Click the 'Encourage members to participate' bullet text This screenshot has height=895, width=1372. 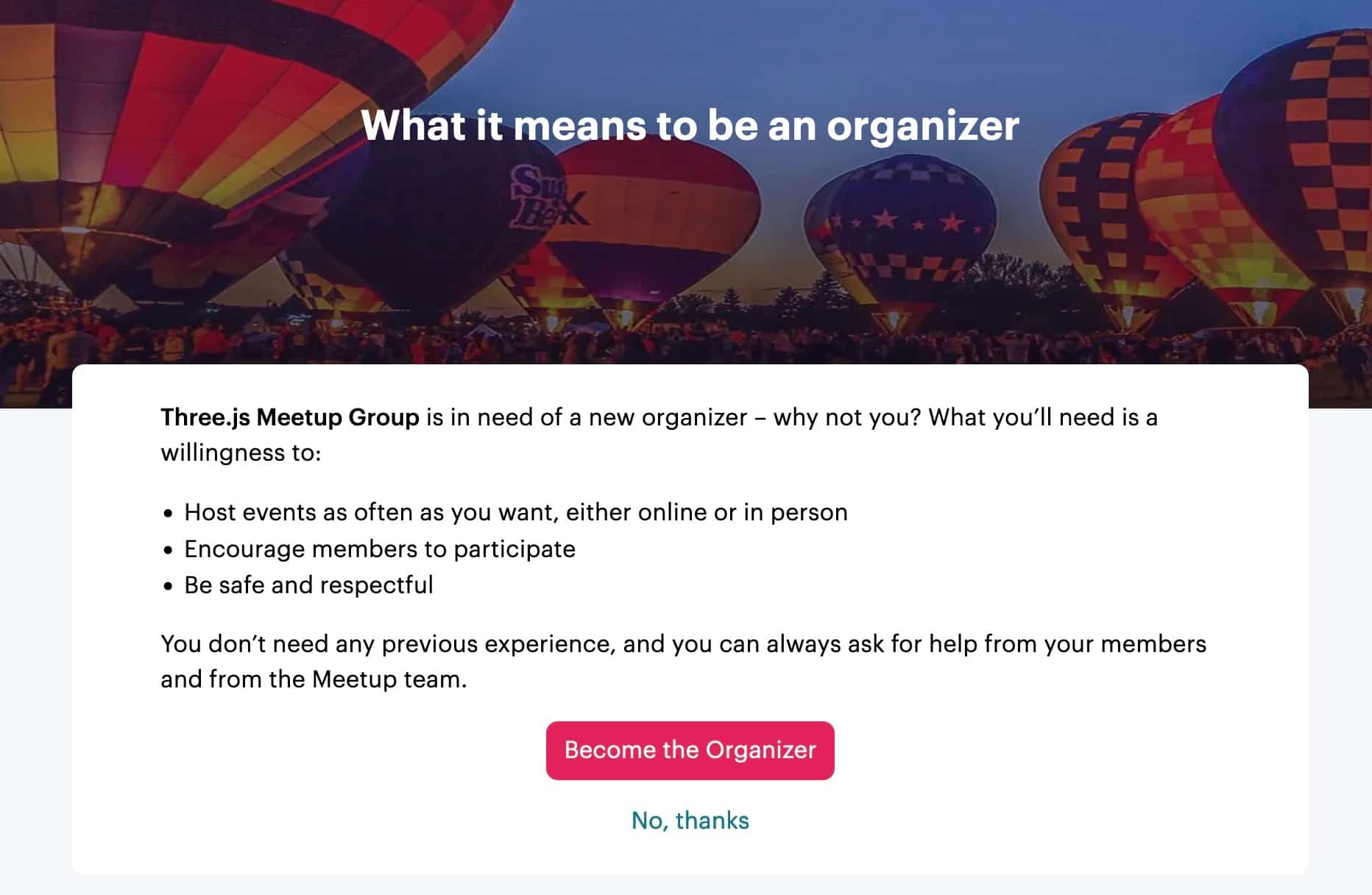[380, 549]
